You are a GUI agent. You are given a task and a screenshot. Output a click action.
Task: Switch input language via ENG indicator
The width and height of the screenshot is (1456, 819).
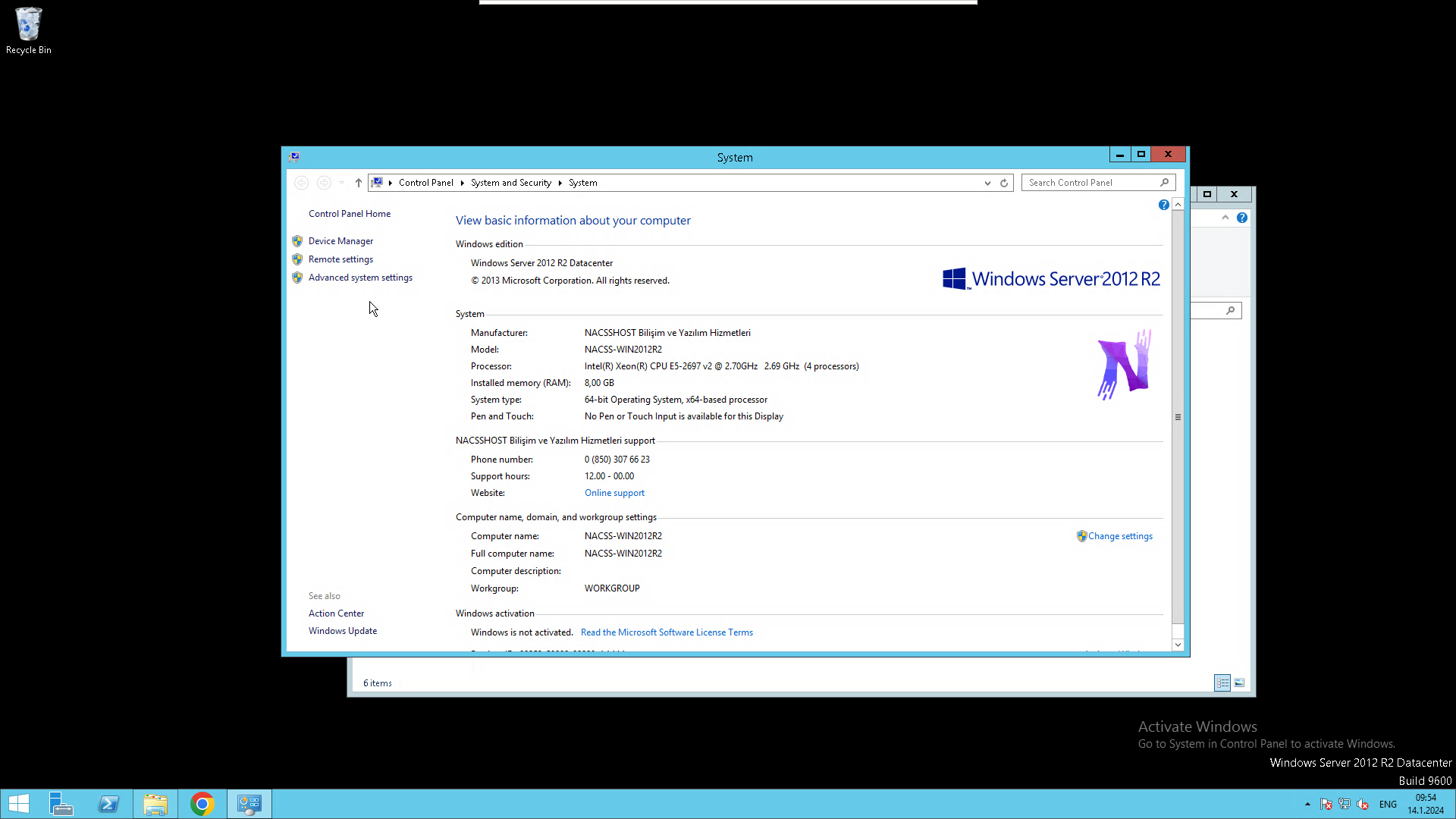coord(1388,804)
